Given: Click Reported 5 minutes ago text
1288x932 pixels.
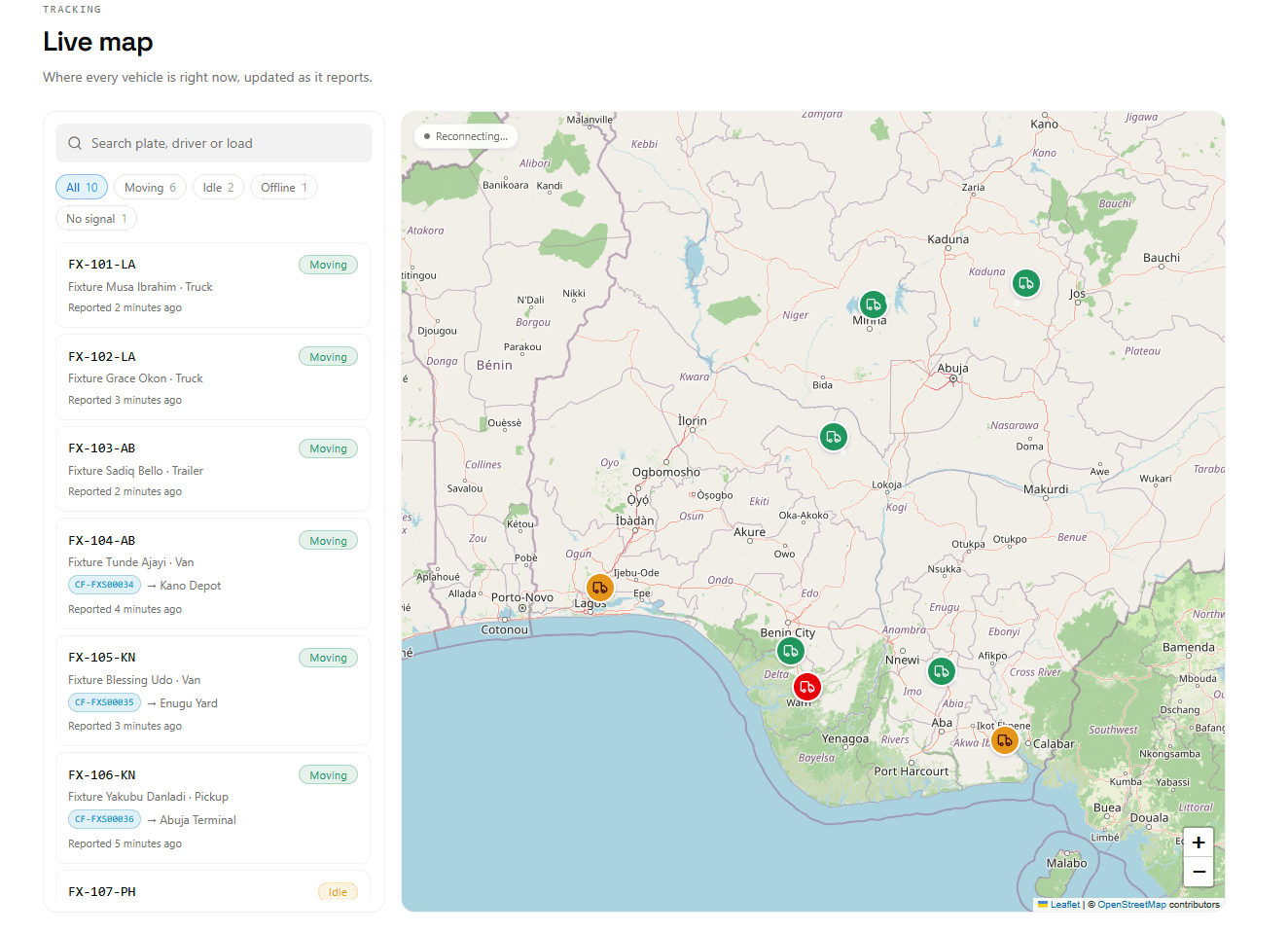Looking at the screenshot, I should point(125,843).
